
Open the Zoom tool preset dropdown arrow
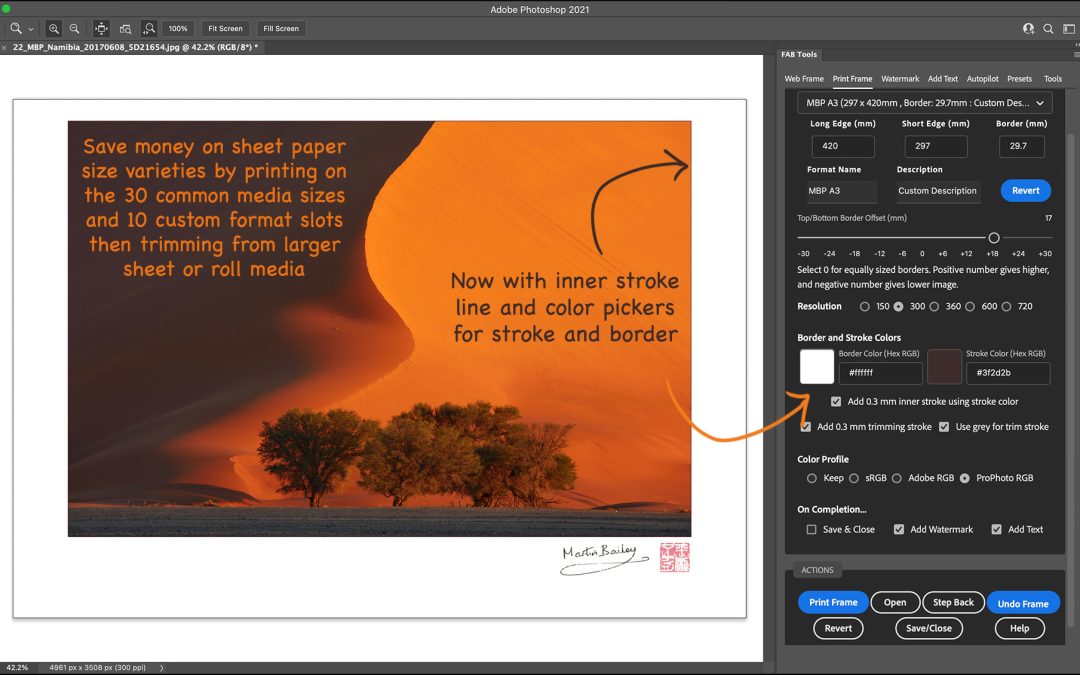(x=31, y=29)
